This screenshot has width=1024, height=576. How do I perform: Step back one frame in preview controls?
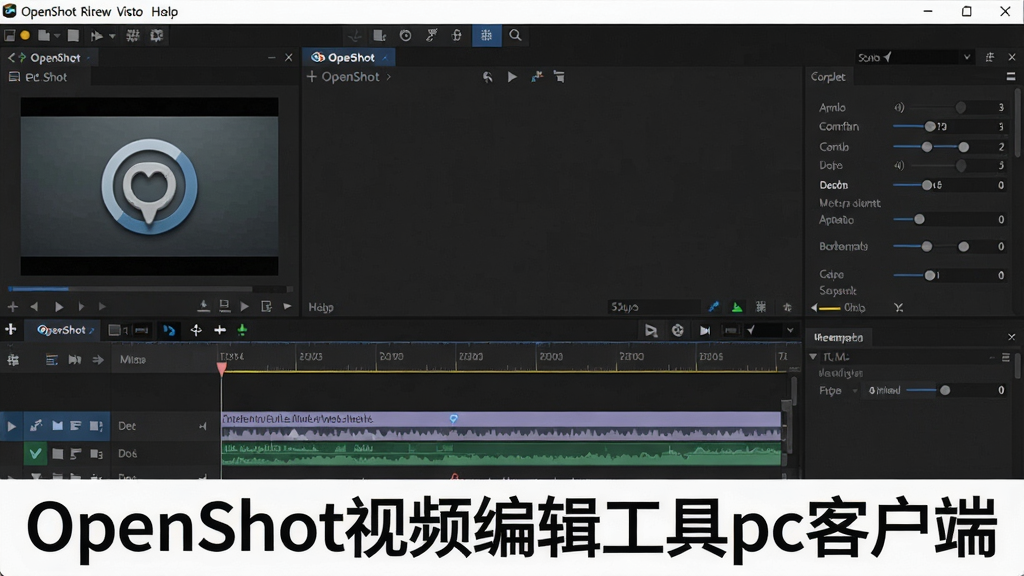point(34,306)
